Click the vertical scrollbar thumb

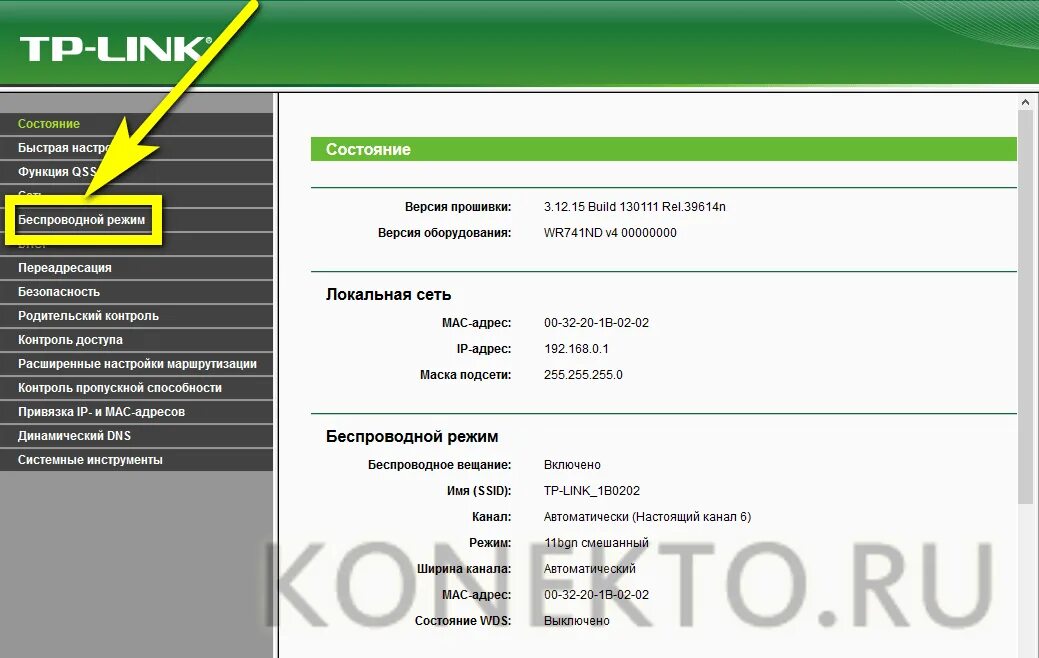point(1025,305)
